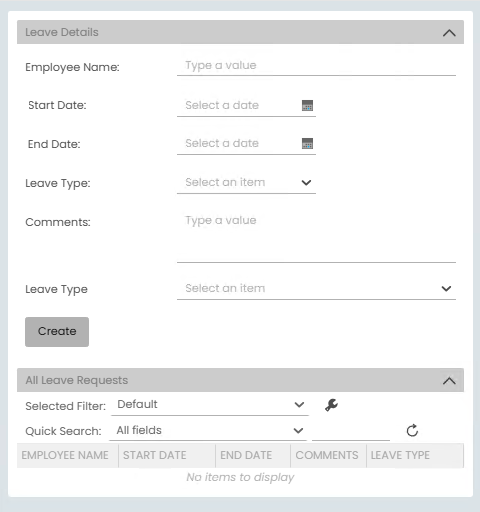Click the Selected Filter: label
The height and width of the screenshot is (512, 480).
click(66, 406)
